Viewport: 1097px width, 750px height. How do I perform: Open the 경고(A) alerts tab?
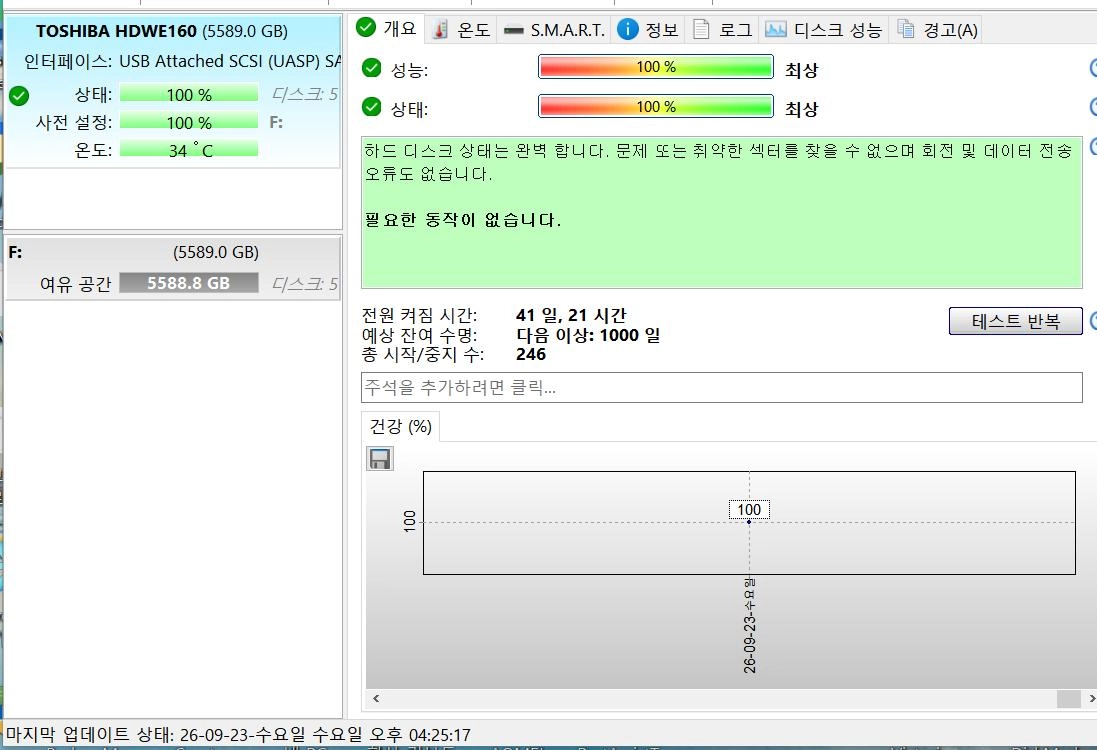[937, 30]
